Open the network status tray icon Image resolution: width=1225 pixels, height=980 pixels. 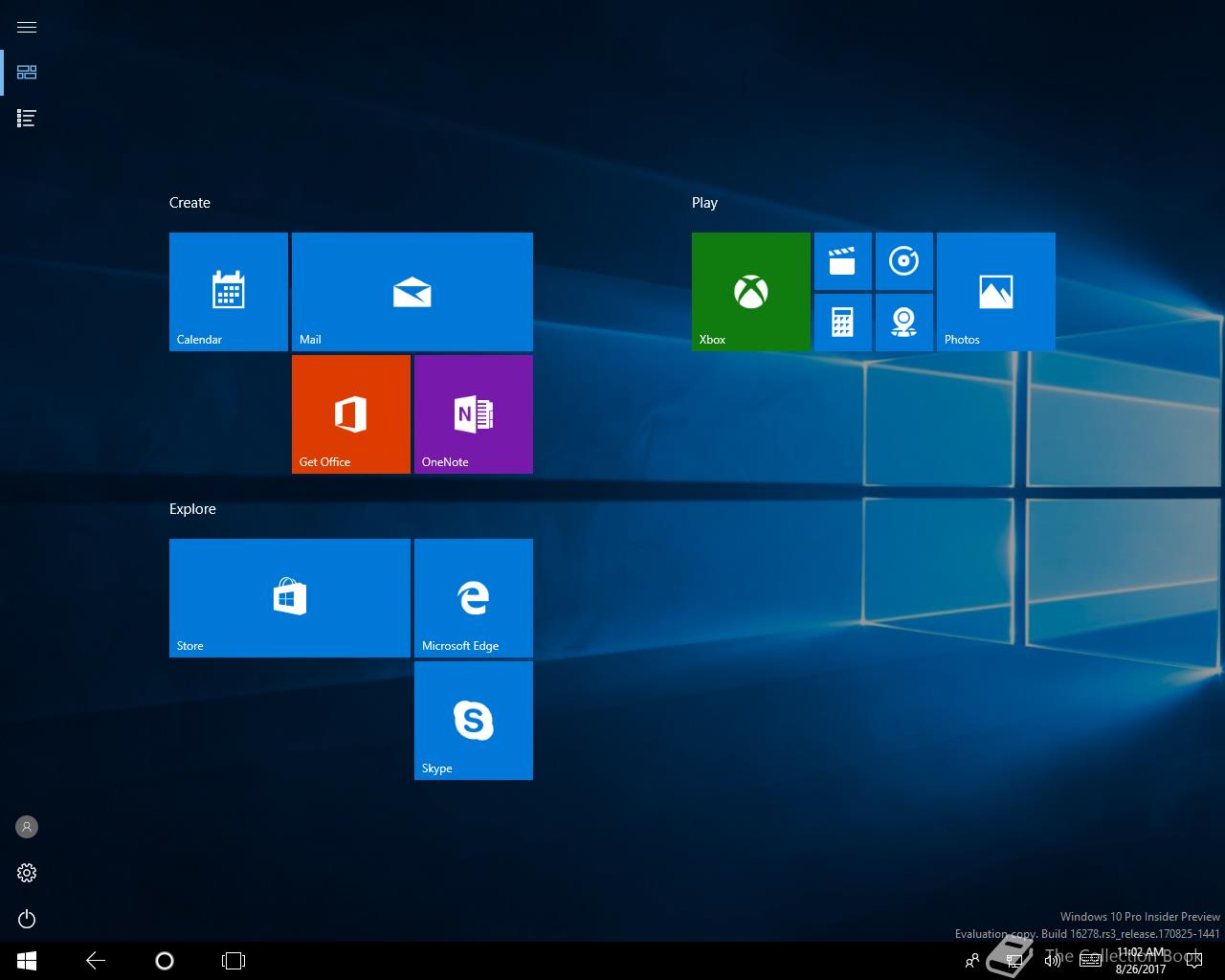1014,961
